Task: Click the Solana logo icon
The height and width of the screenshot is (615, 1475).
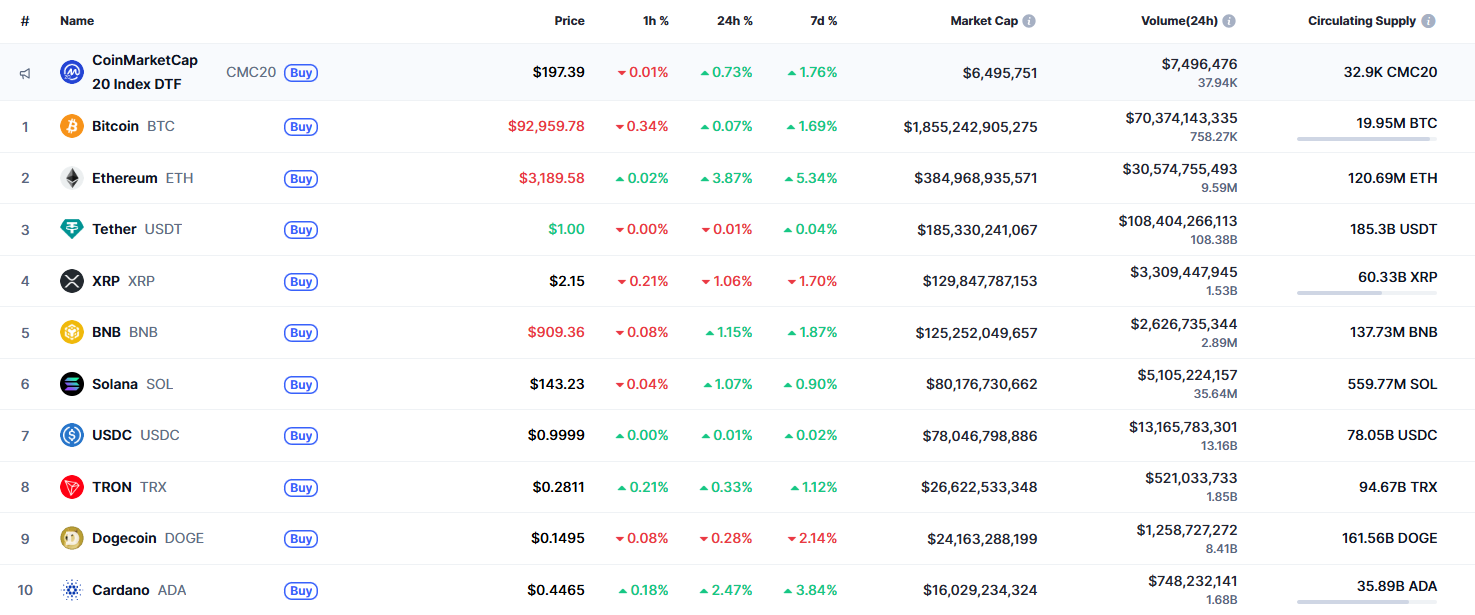Action: click(x=72, y=384)
